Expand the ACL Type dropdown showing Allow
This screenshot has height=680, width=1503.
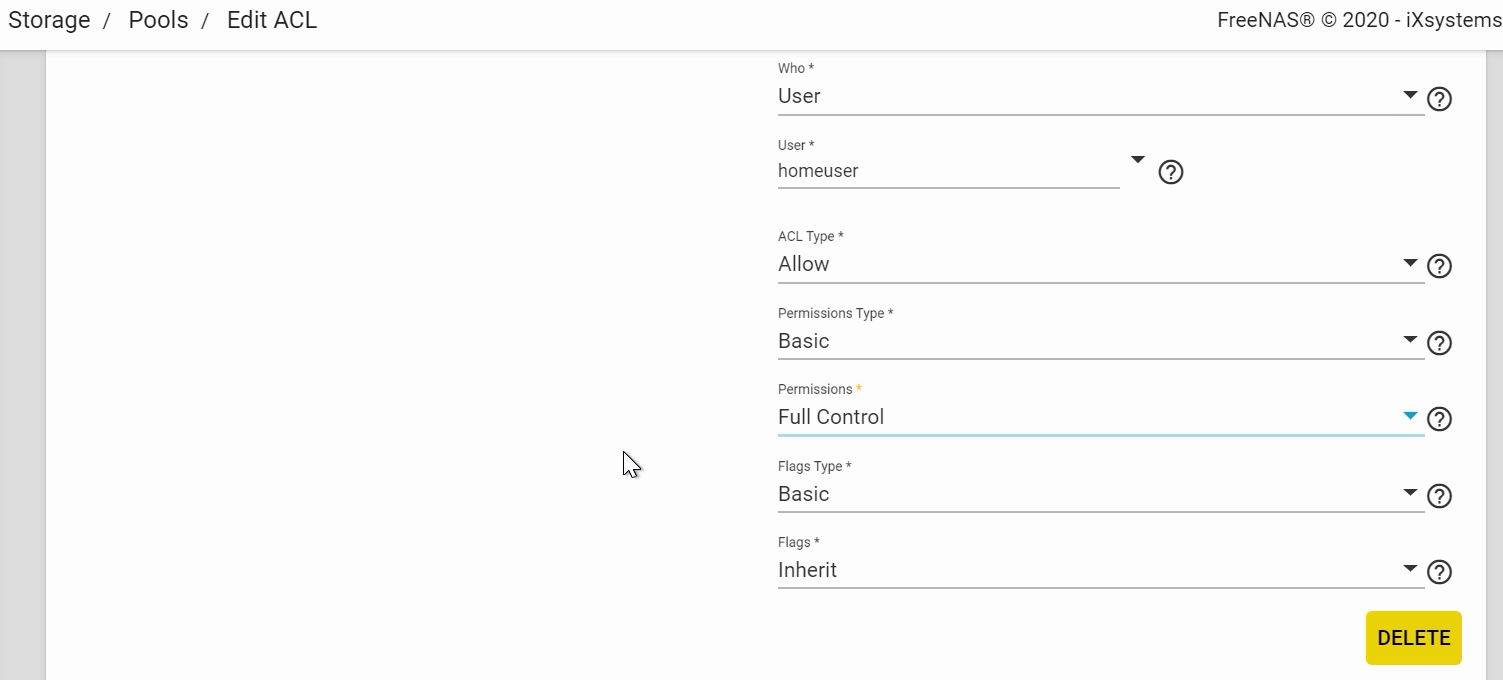click(x=1101, y=264)
